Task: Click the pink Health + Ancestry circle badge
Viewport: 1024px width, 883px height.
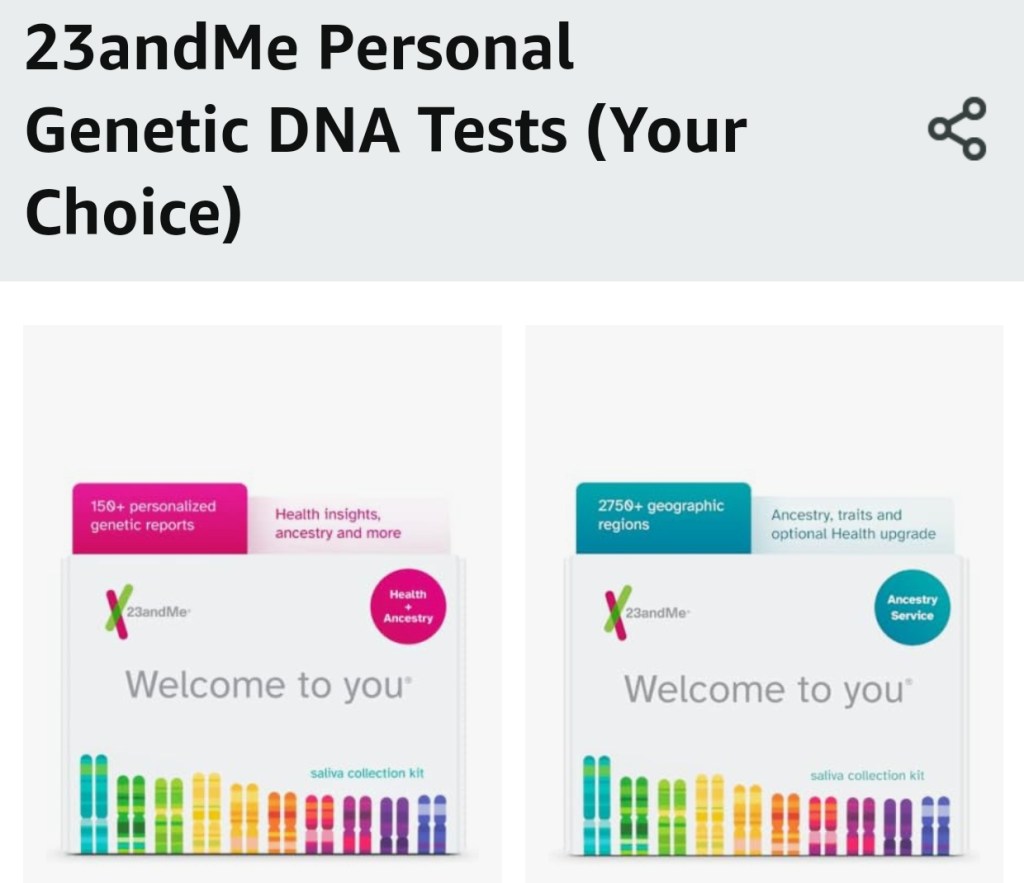Action: pos(407,606)
